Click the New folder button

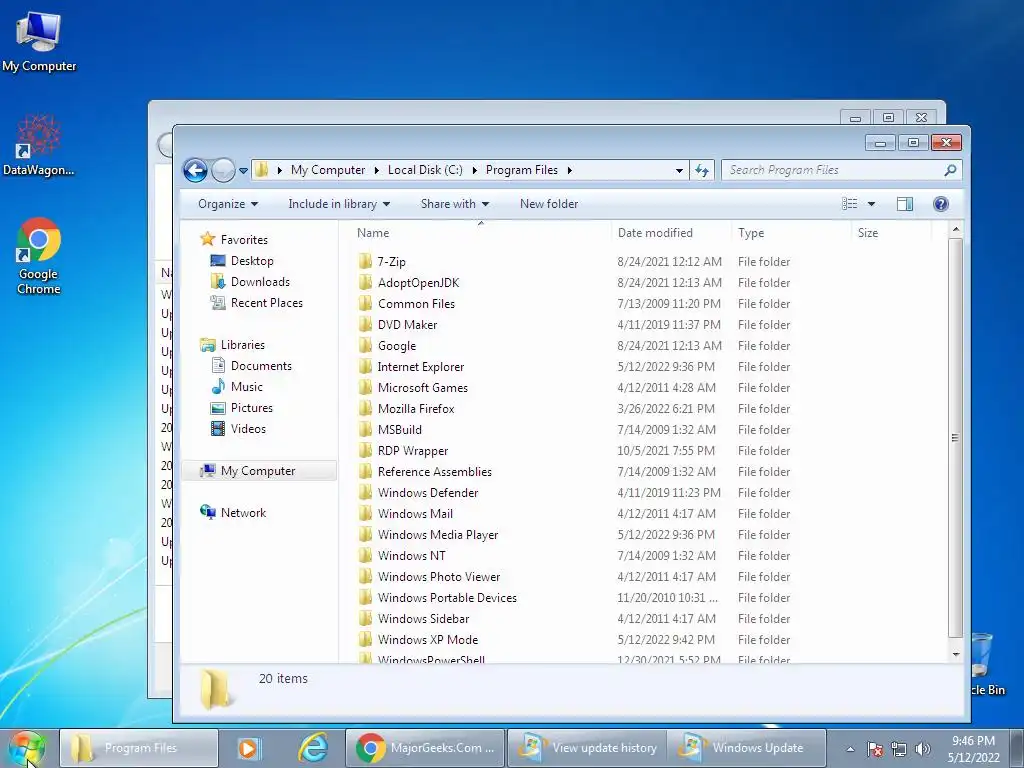(x=549, y=204)
